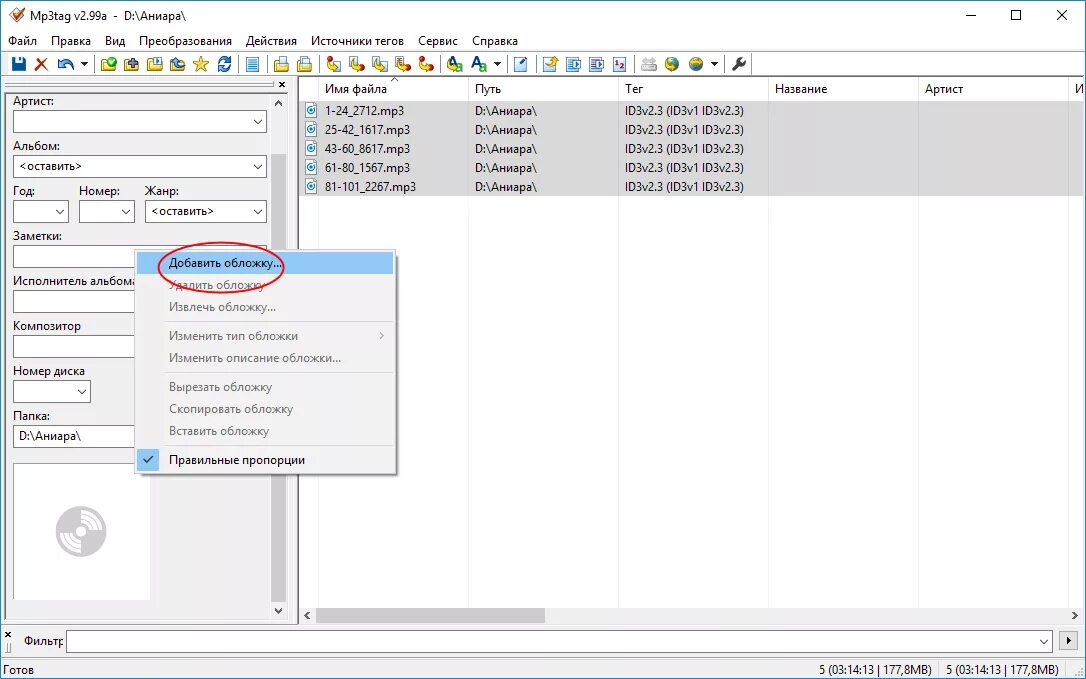Viewport: 1086px width, 679px height.
Task: Click the empty cover art disc placeholder
Action: pyautogui.click(x=81, y=531)
